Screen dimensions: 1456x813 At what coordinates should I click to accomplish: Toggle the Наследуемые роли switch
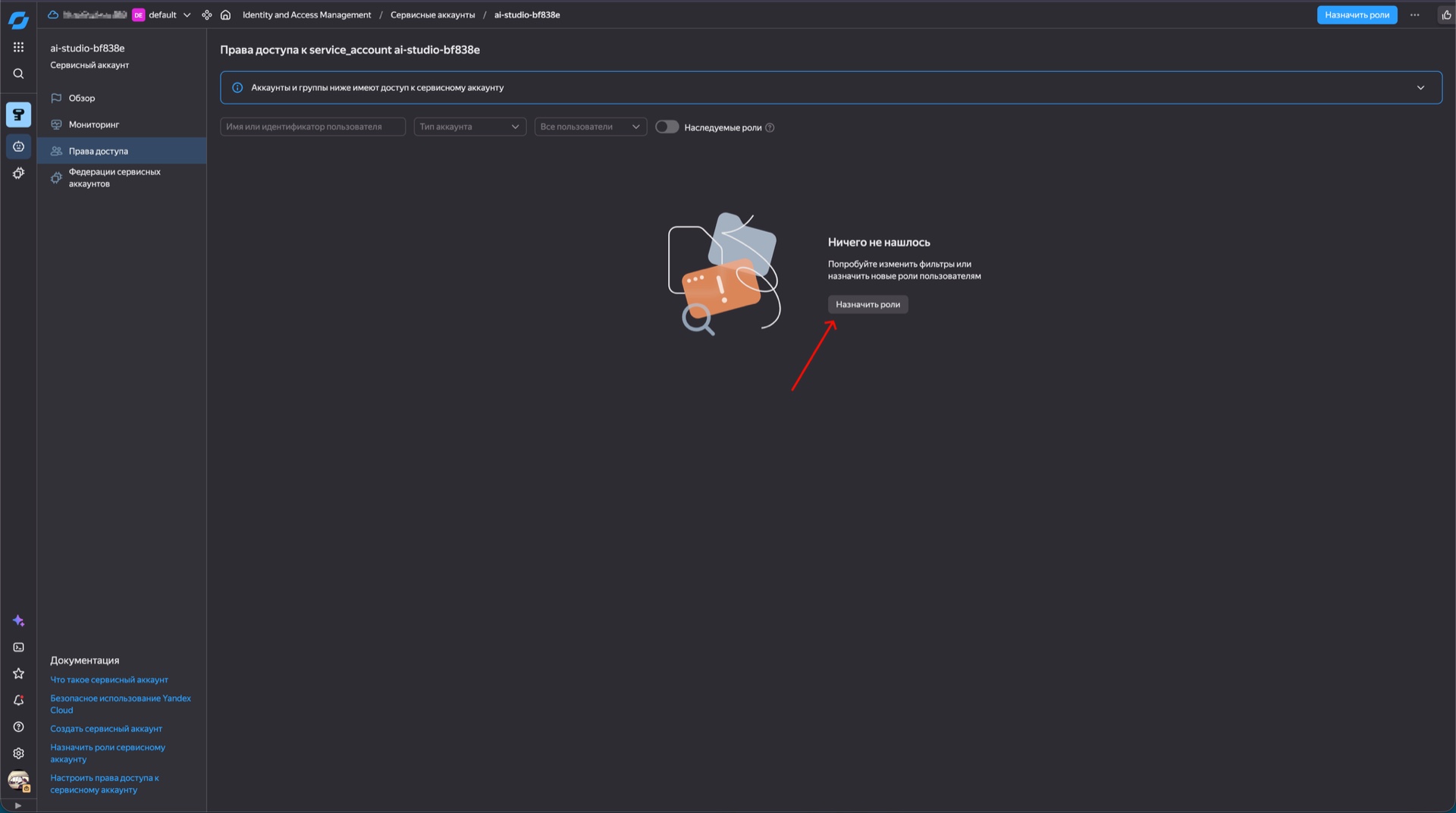point(667,127)
